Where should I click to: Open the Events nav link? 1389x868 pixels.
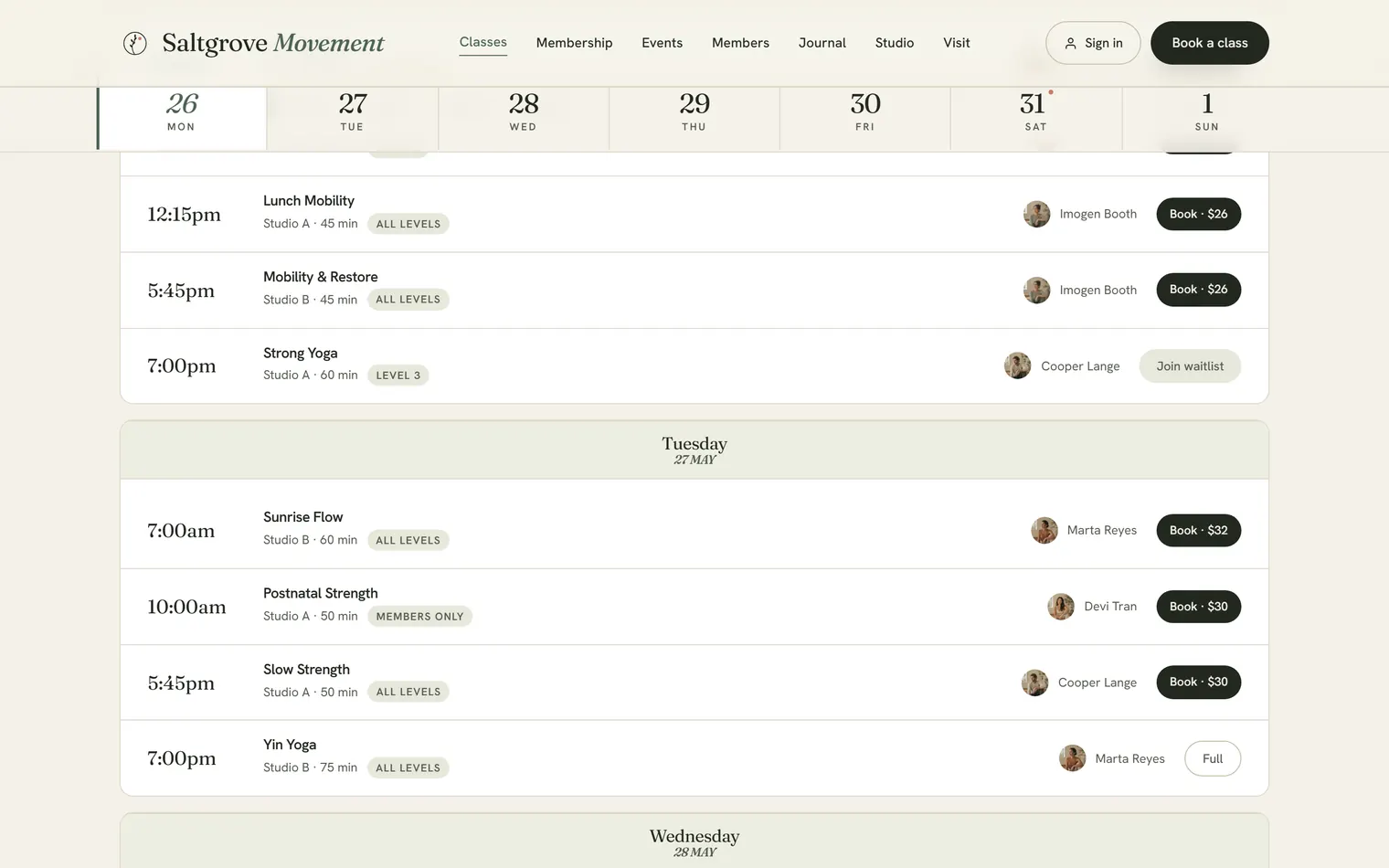point(662,43)
